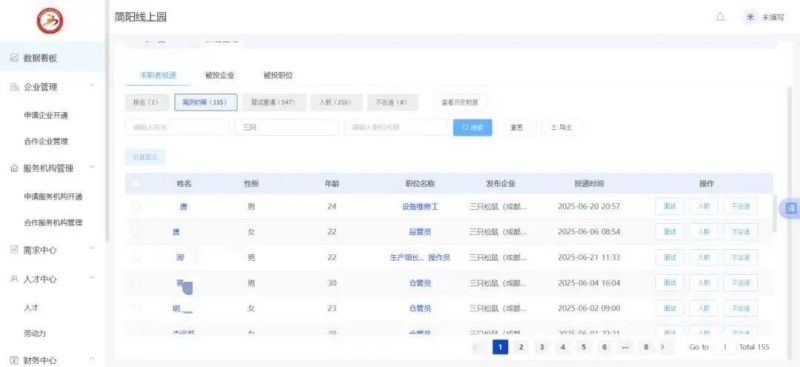Click 面试 for the 设备维修工 applicant
The image size is (800, 367).
pos(669,207)
